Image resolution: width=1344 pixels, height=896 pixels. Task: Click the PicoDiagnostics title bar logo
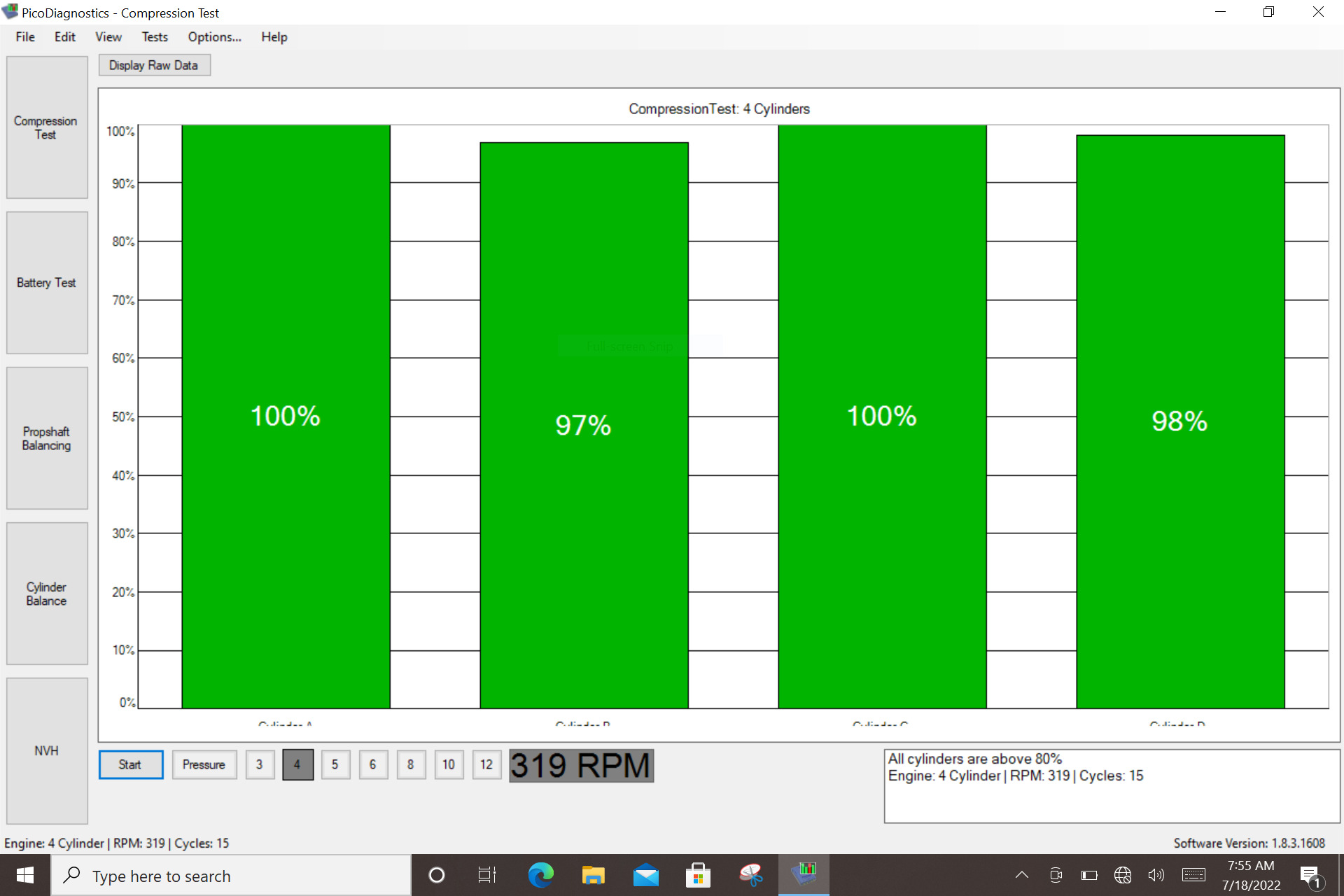(x=10, y=12)
